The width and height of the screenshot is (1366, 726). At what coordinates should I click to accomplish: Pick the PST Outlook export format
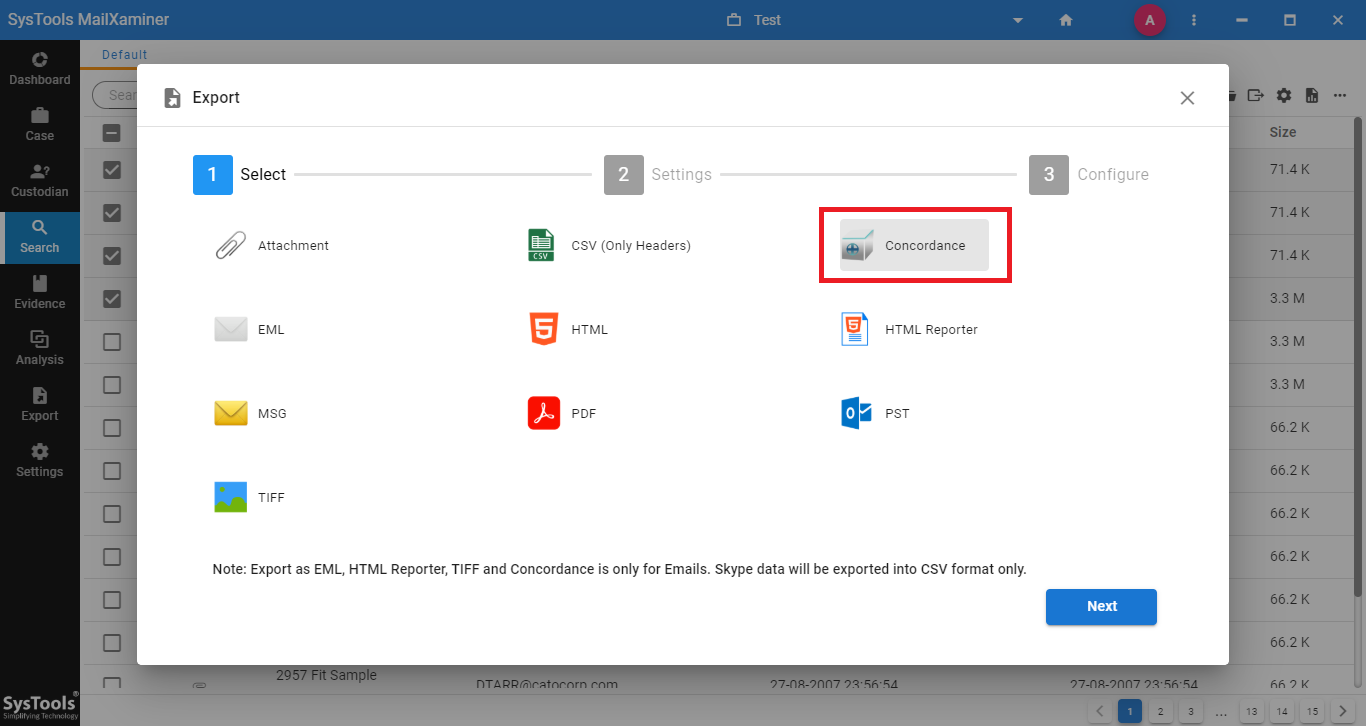875,413
